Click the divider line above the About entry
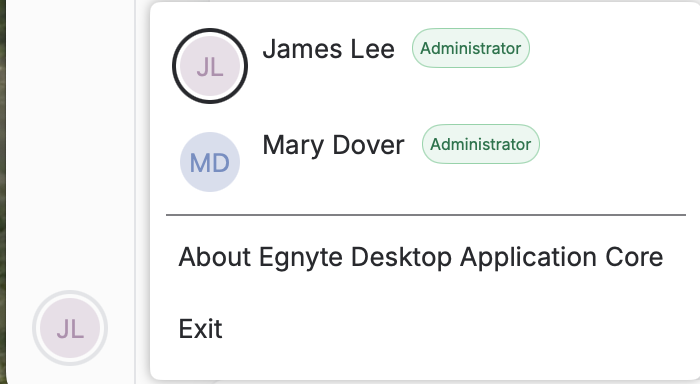This screenshot has height=384, width=700. pos(426,215)
